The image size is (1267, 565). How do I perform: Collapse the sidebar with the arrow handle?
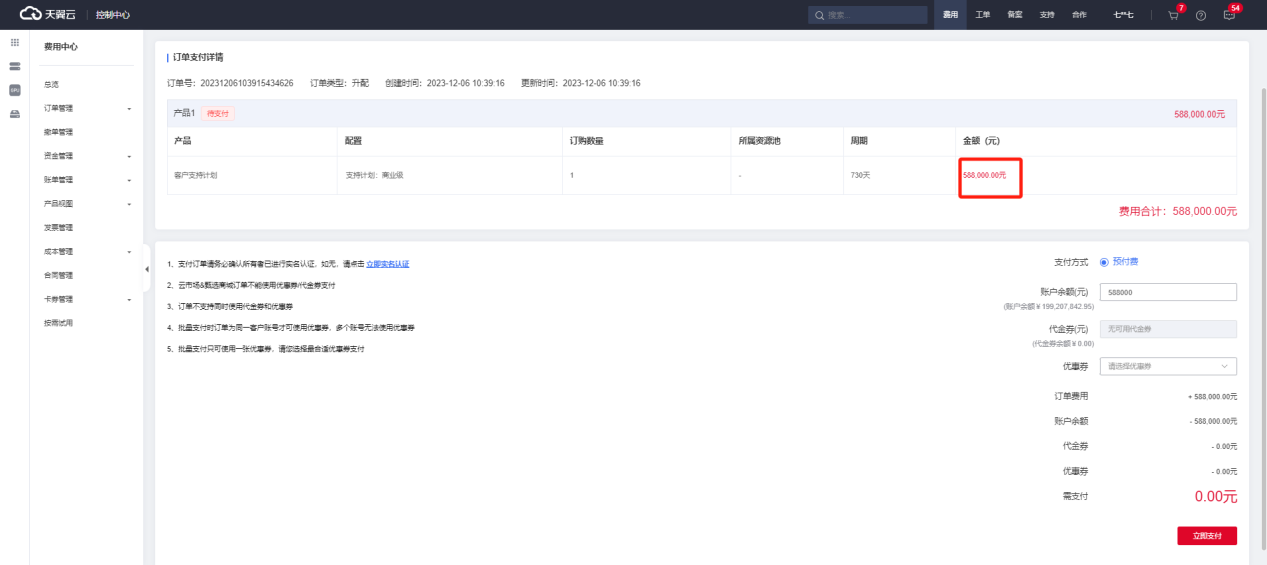point(147,269)
